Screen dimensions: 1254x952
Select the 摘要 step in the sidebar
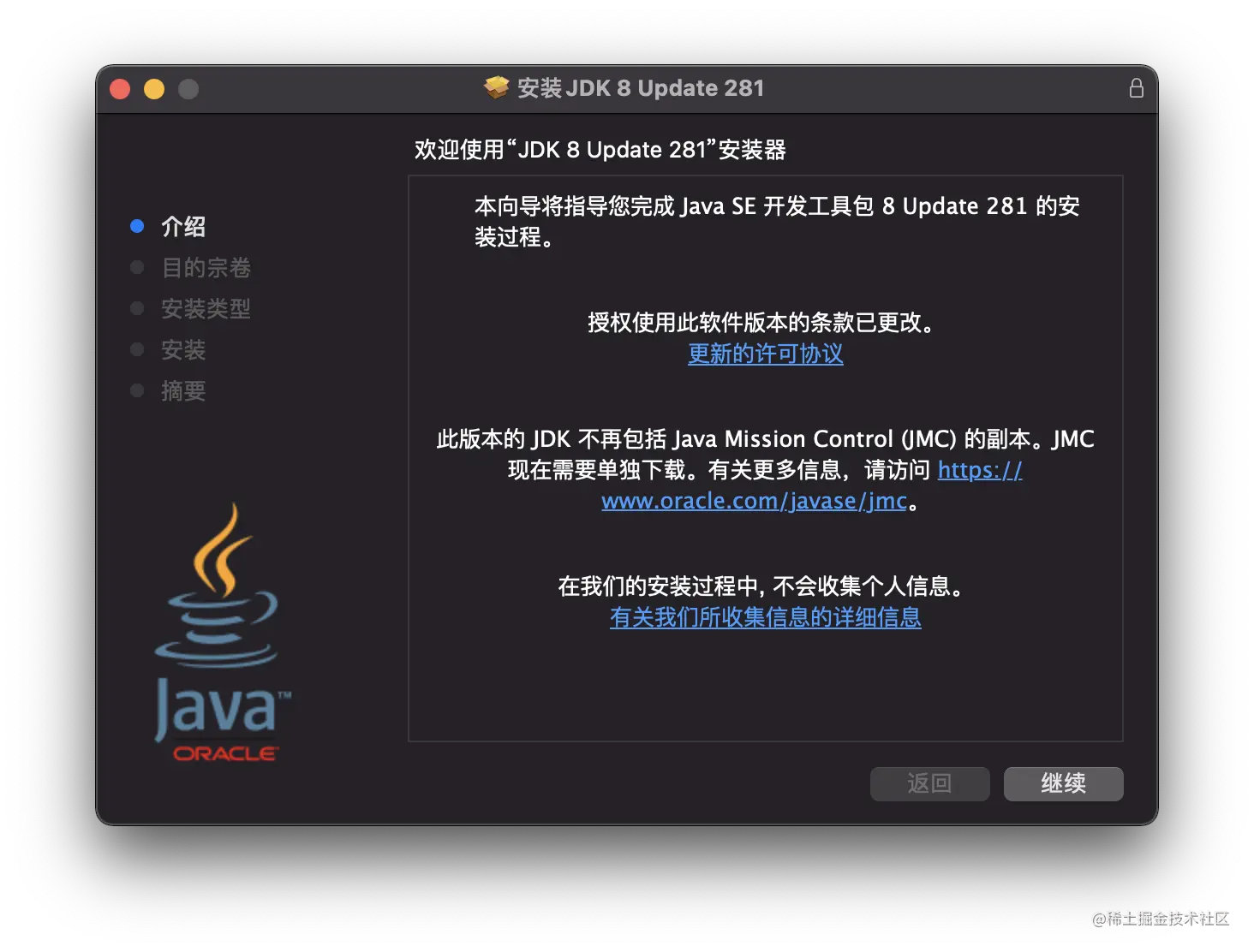click(183, 390)
